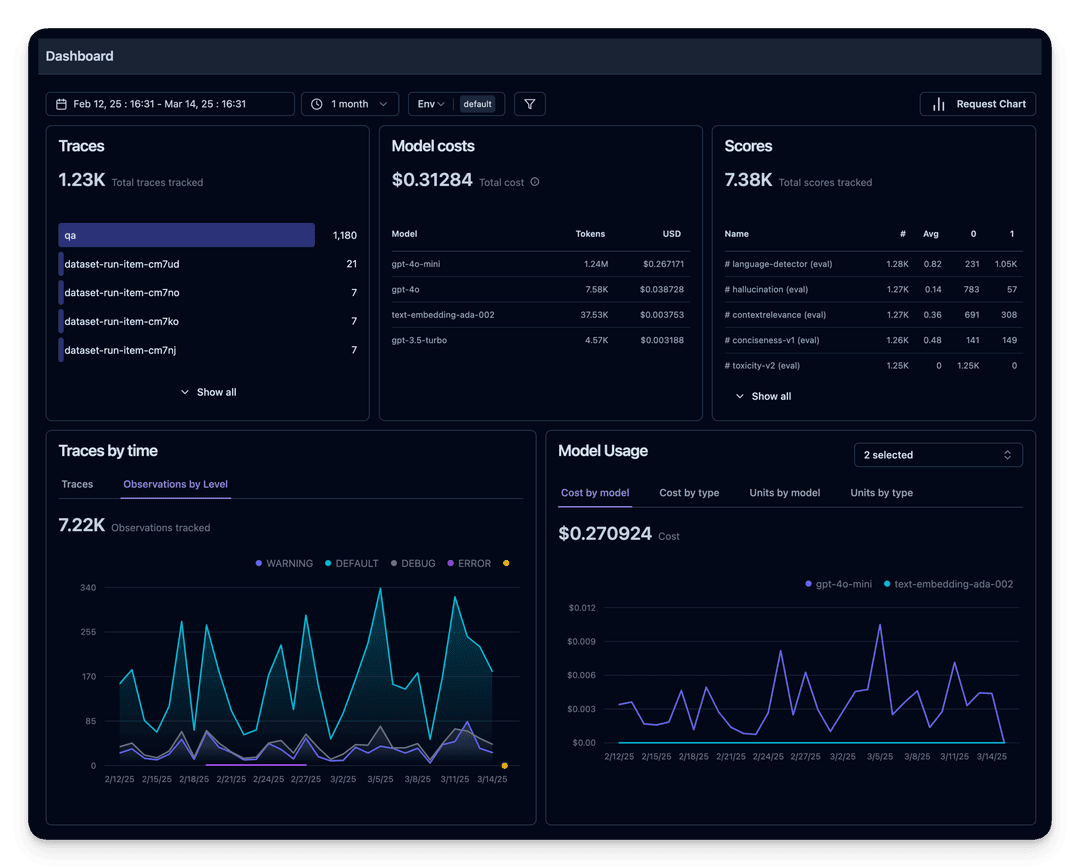Click the conciseness-v1 (eval) score row
Screen dimensions: 1080x868
[873, 340]
